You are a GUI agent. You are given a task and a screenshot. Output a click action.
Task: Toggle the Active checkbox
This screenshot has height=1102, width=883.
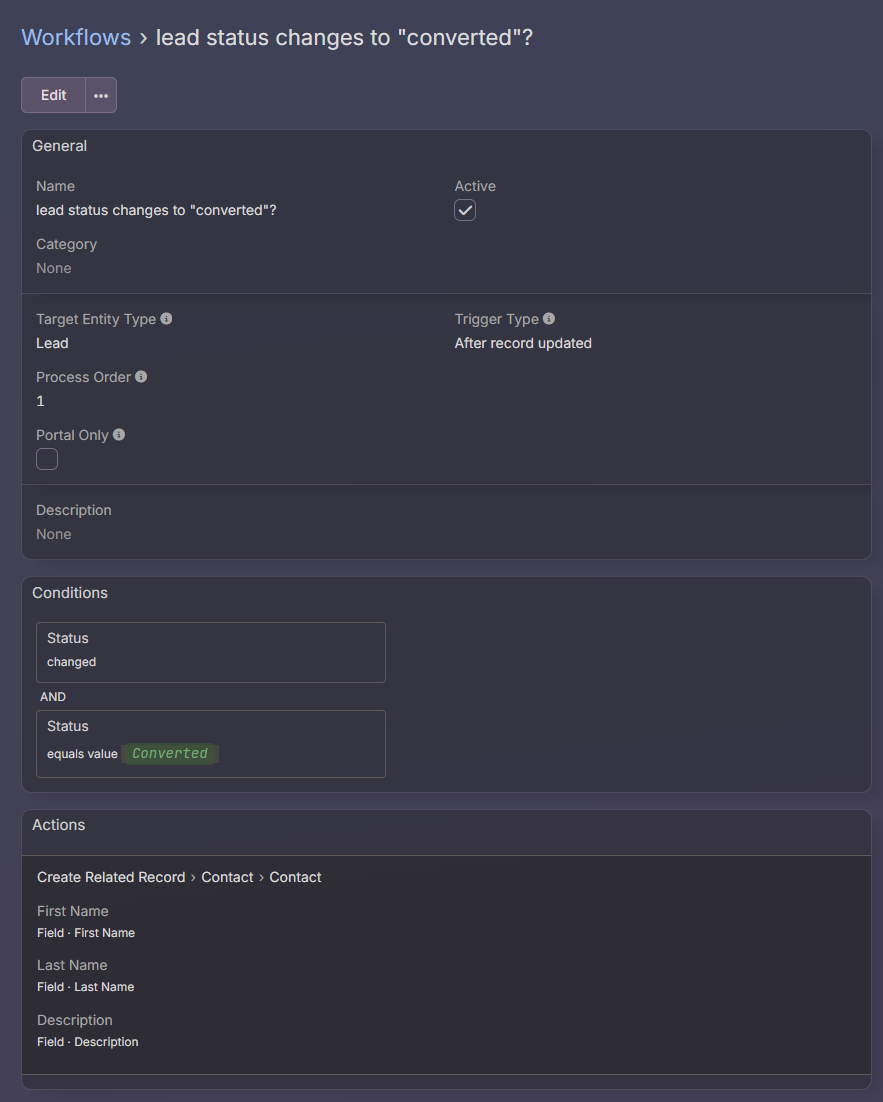(465, 210)
